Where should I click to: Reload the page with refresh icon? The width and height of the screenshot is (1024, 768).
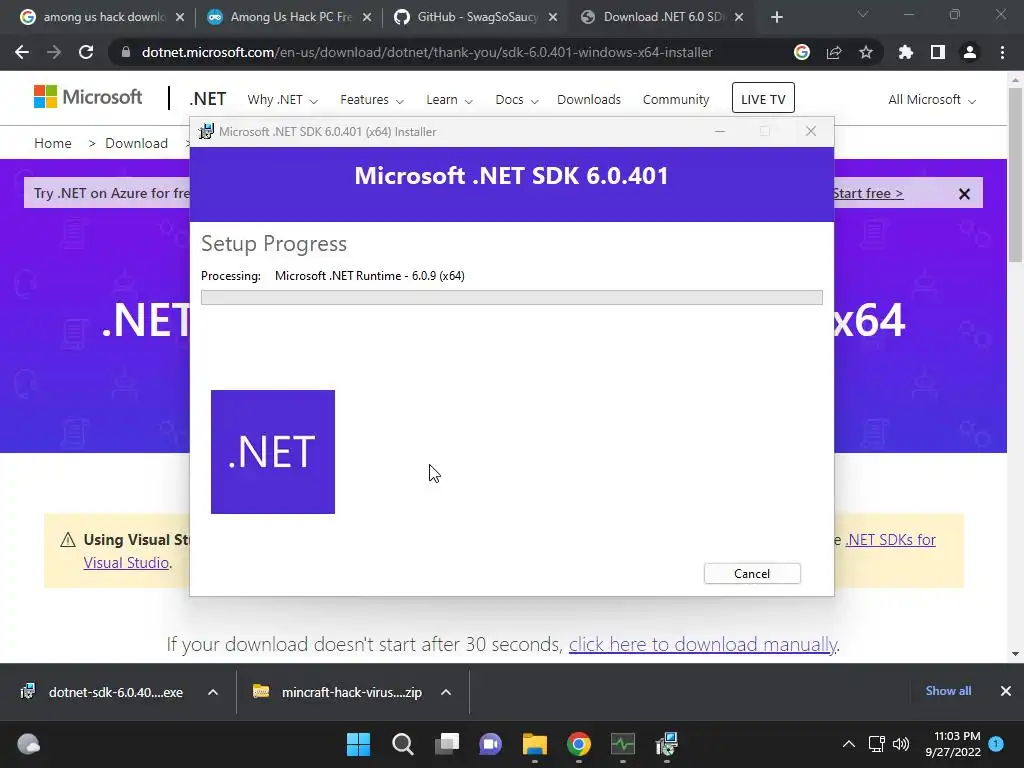pos(86,52)
